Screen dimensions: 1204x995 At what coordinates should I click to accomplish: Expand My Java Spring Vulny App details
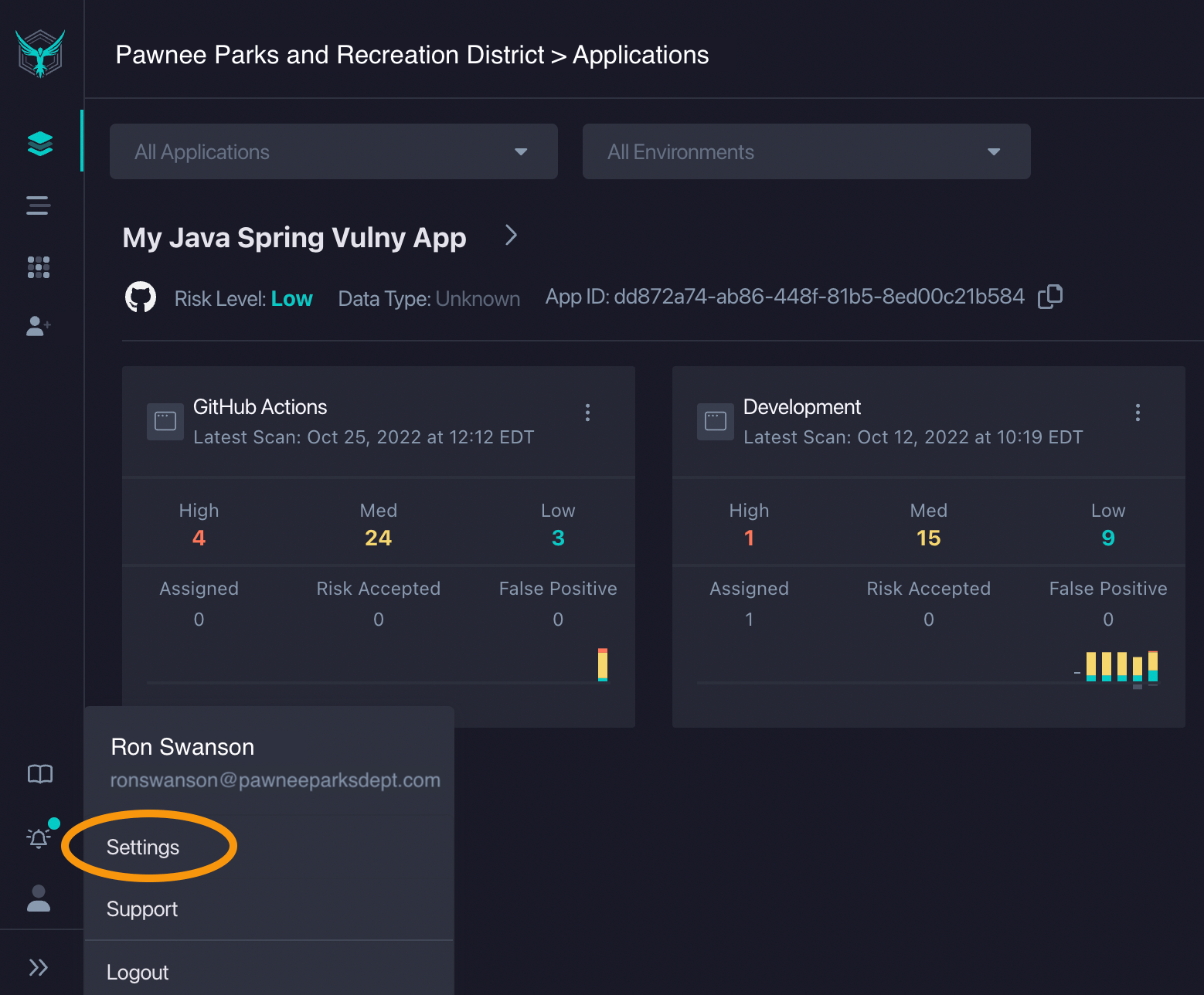pyautogui.click(x=510, y=236)
